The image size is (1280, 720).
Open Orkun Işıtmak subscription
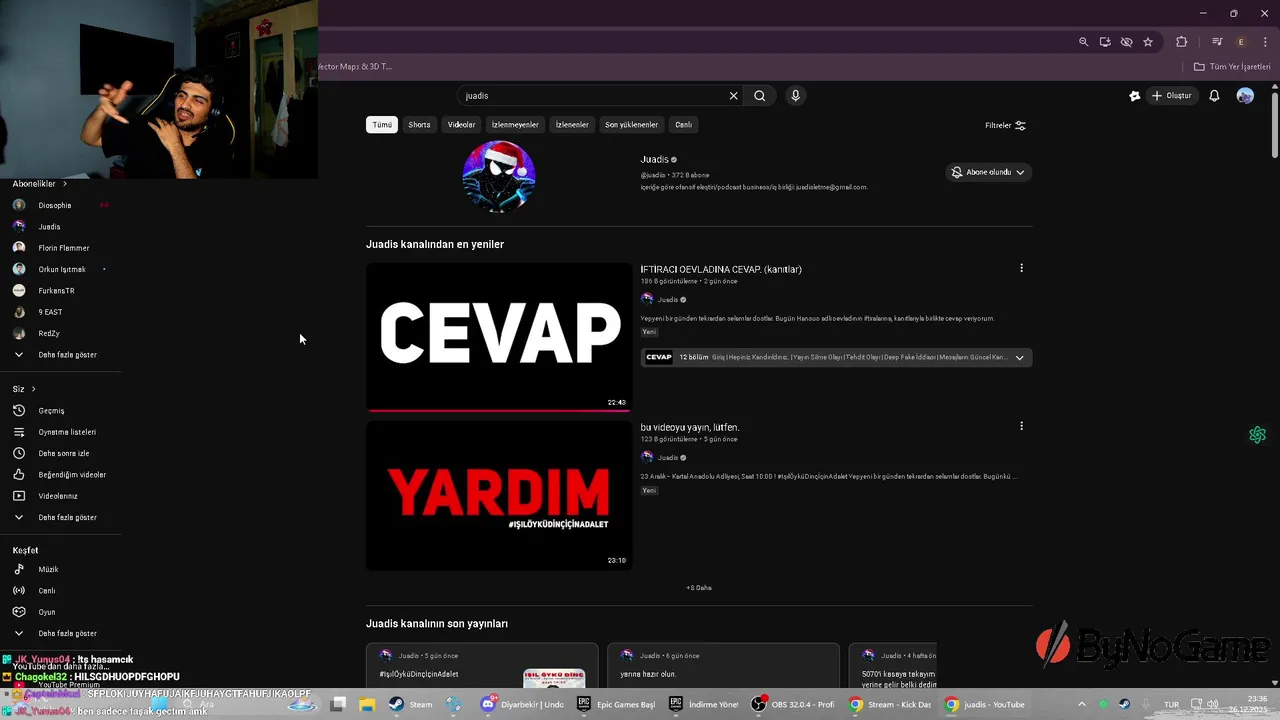[61, 269]
